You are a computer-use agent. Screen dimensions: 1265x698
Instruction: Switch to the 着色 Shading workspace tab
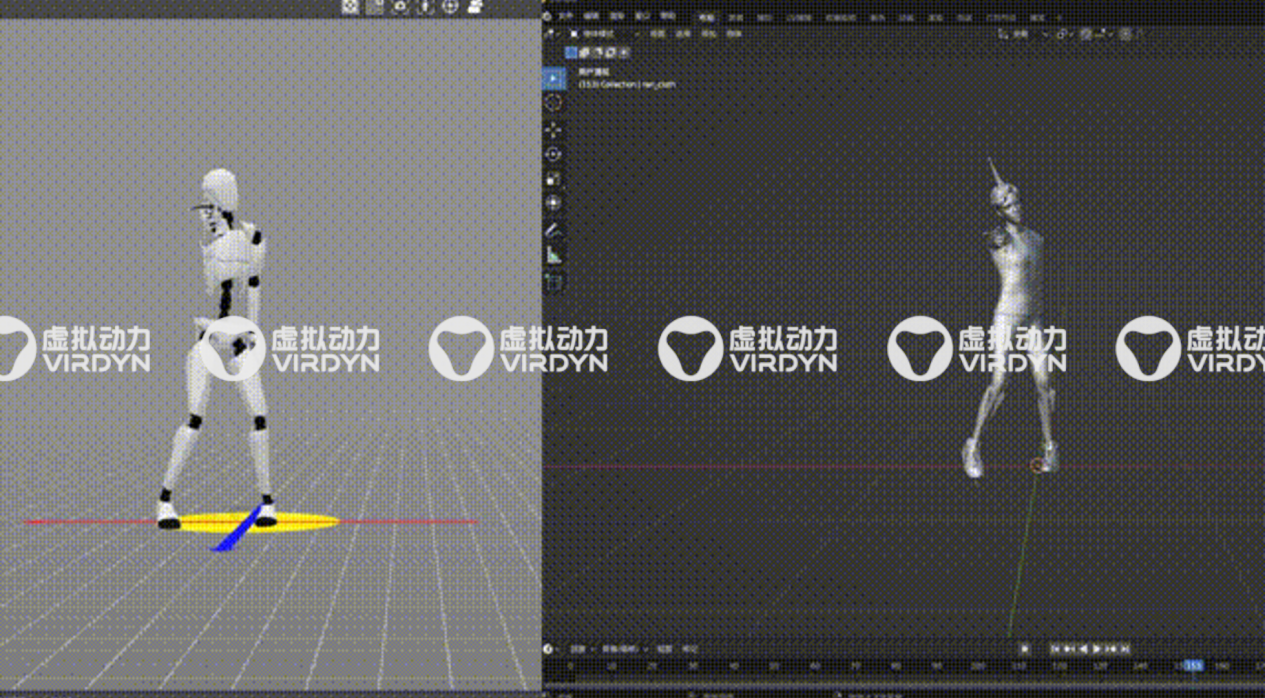pyautogui.click(x=878, y=17)
